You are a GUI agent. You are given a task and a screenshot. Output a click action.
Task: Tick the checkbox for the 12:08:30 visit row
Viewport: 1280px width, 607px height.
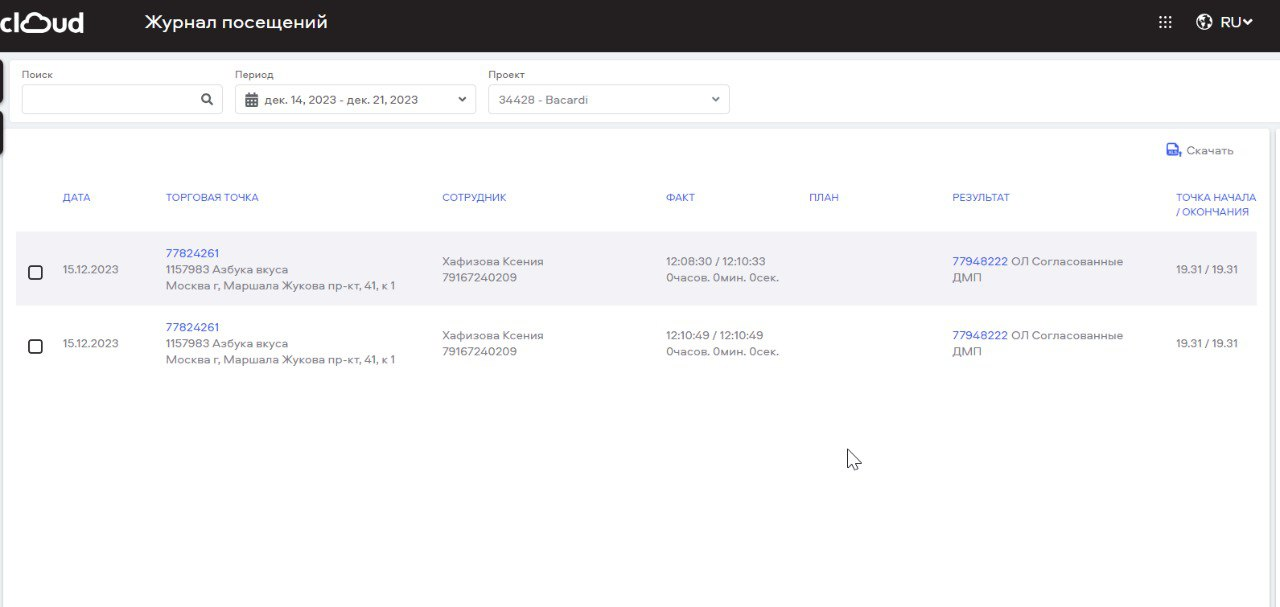click(x=35, y=272)
